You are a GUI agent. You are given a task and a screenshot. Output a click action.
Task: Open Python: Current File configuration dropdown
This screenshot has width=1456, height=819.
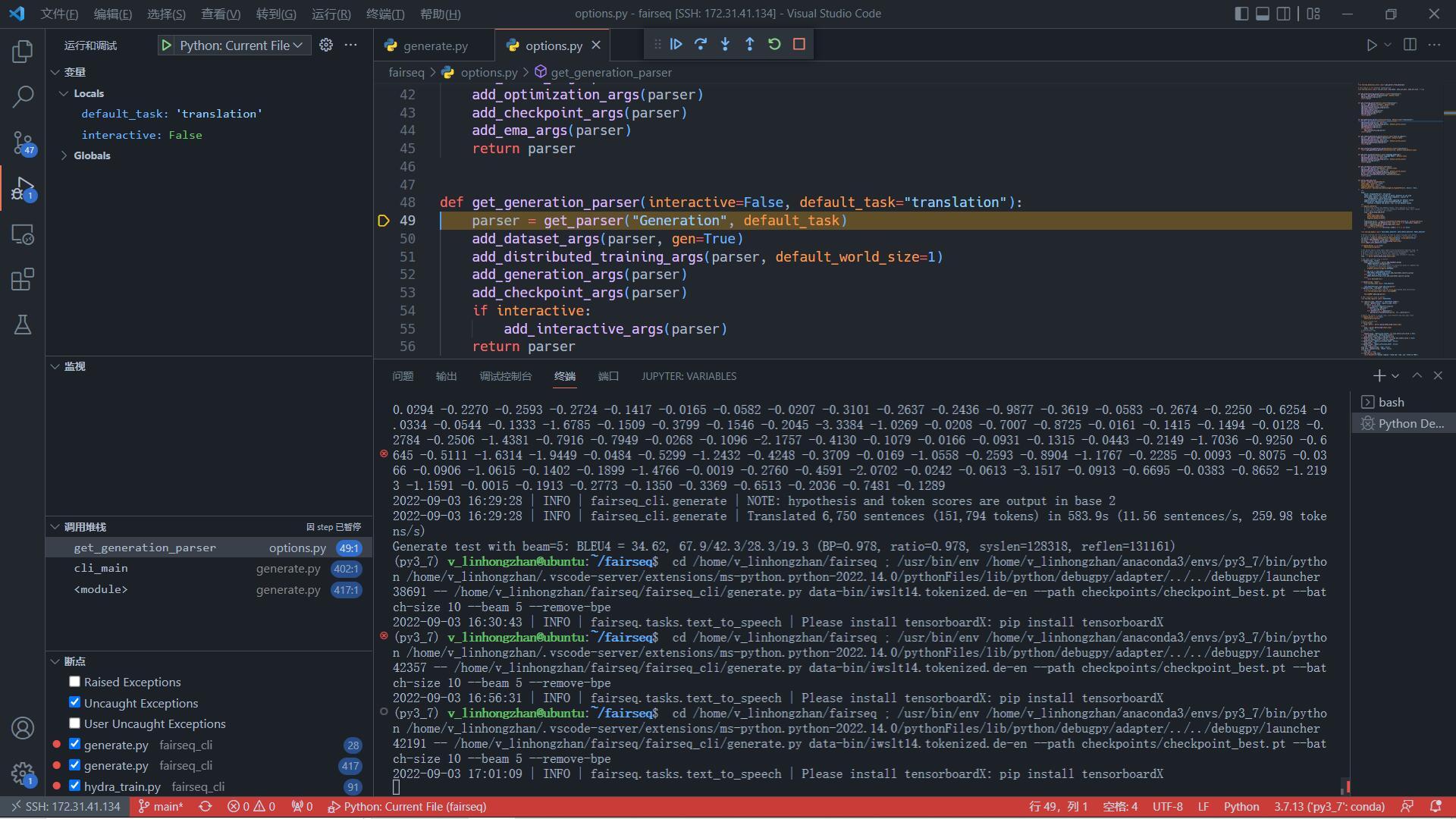pyautogui.click(x=241, y=45)
